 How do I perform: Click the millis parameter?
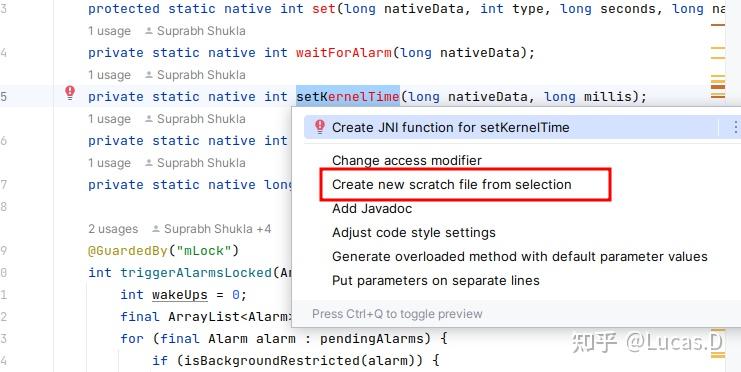pyautogui.click(x=608, y=96)
